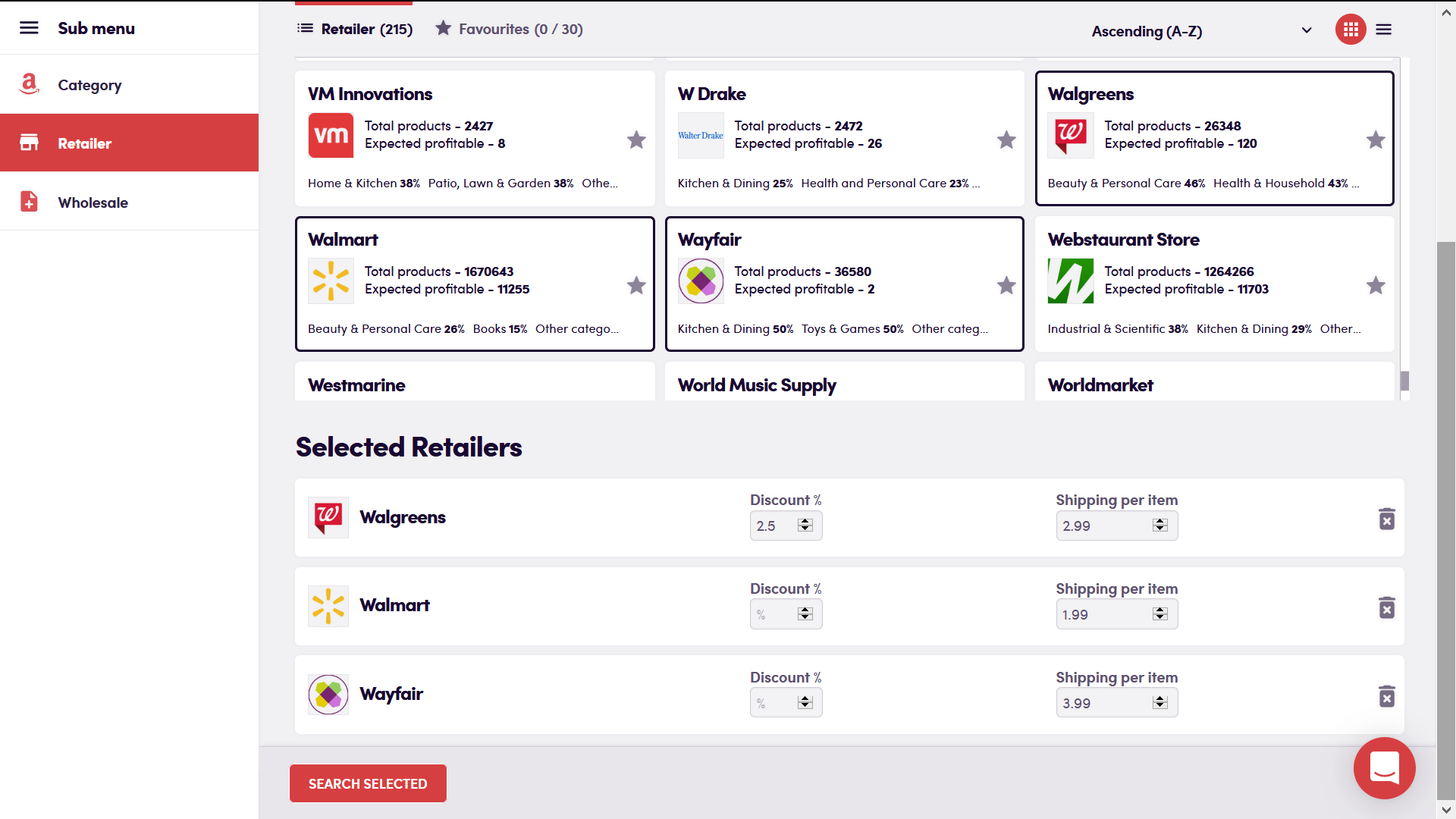Click the Walmart shipping per item stepper

(x=1160, y=613)
